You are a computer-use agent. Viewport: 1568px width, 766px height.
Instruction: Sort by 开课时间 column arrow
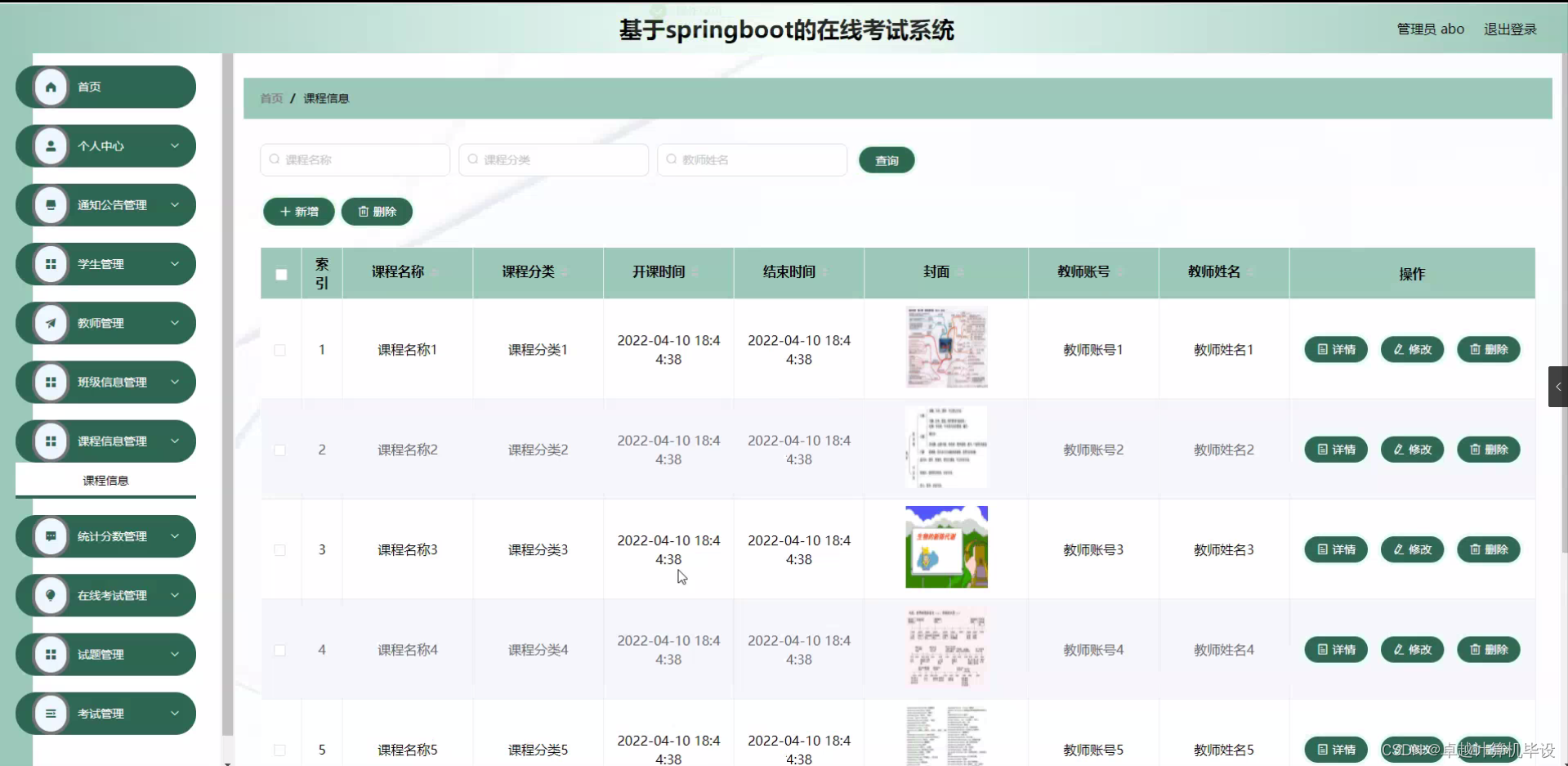coord(695,272)
